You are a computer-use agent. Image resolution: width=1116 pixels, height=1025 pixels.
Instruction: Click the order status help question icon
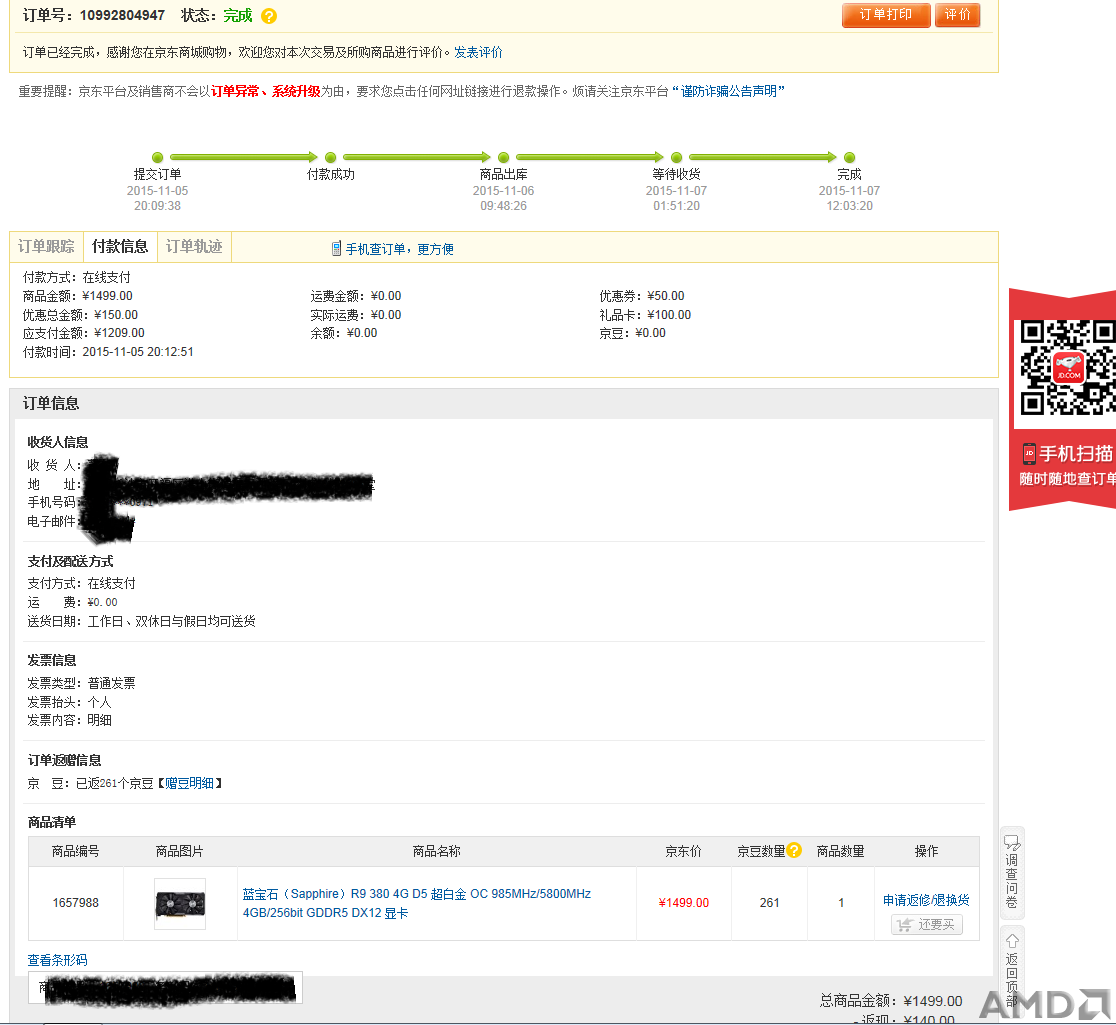coord(269,16)
